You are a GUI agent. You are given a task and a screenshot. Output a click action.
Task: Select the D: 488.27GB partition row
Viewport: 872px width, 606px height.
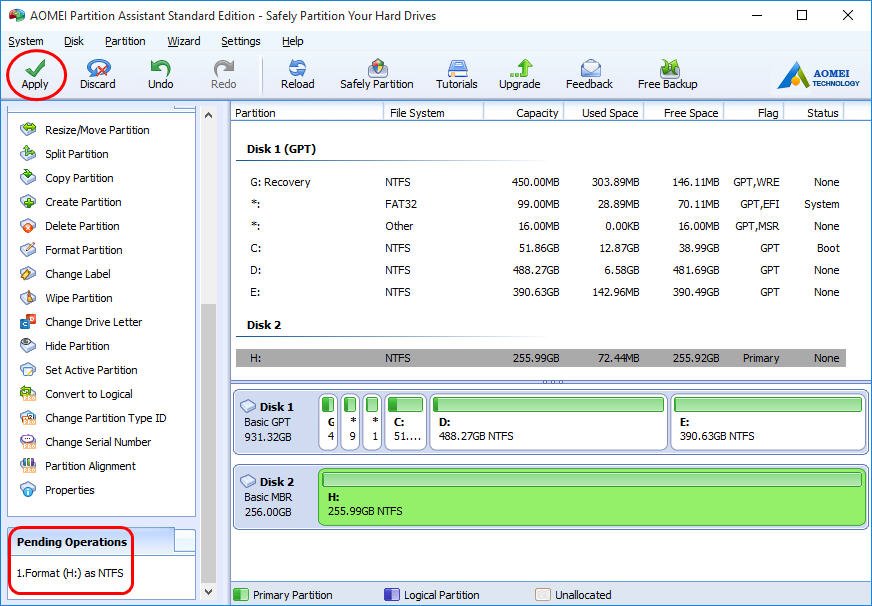tap(541, 270)
